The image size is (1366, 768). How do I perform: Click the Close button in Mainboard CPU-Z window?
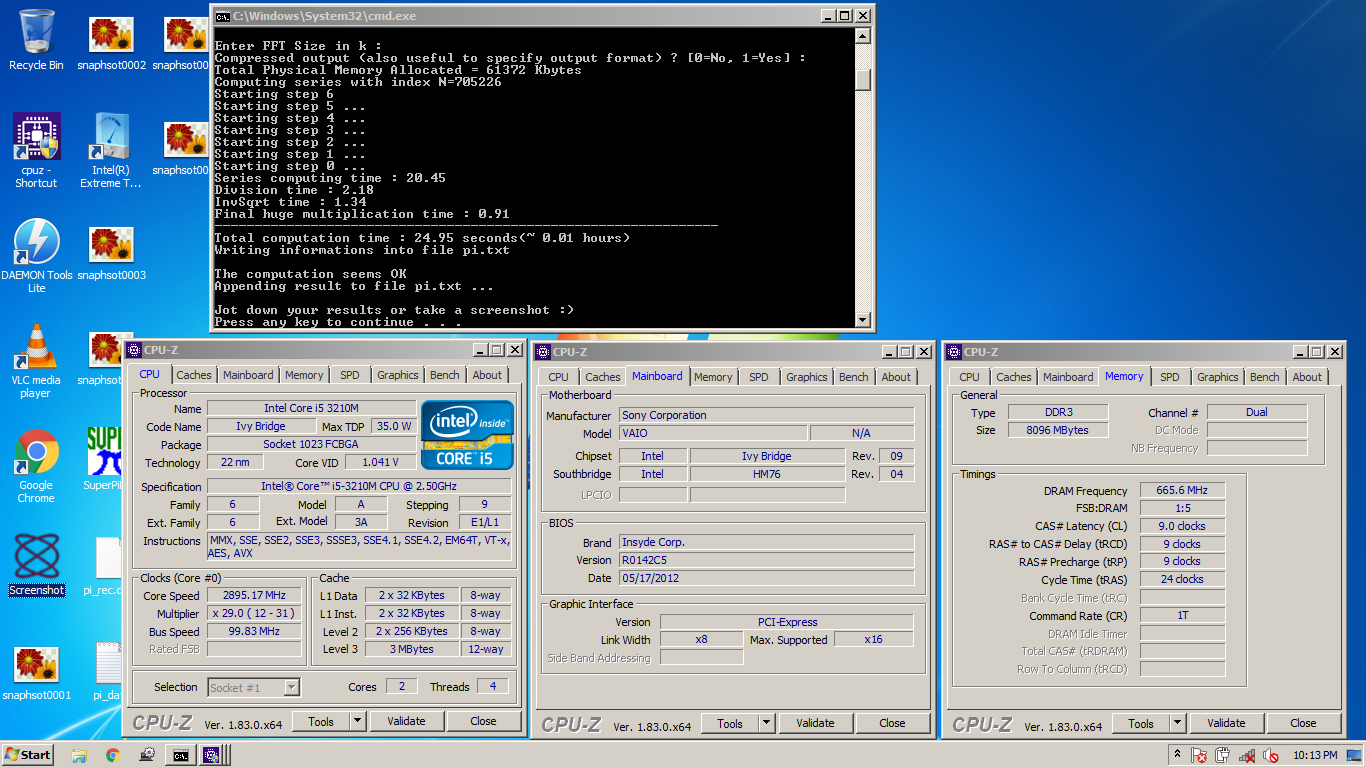[892, 723]
